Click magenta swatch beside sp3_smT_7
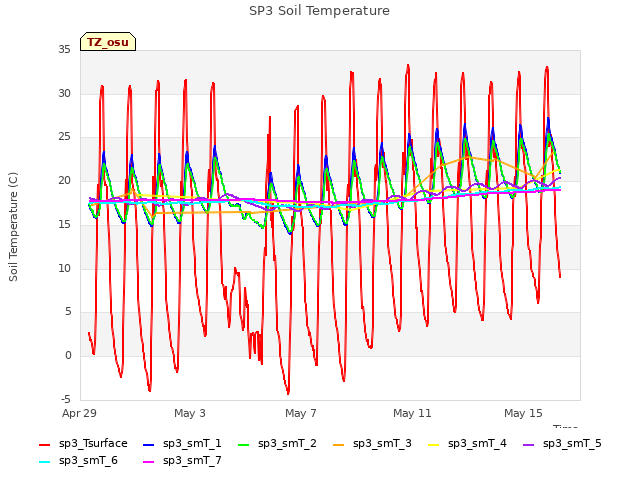The image size is (640, 480). tap(149, 462)
